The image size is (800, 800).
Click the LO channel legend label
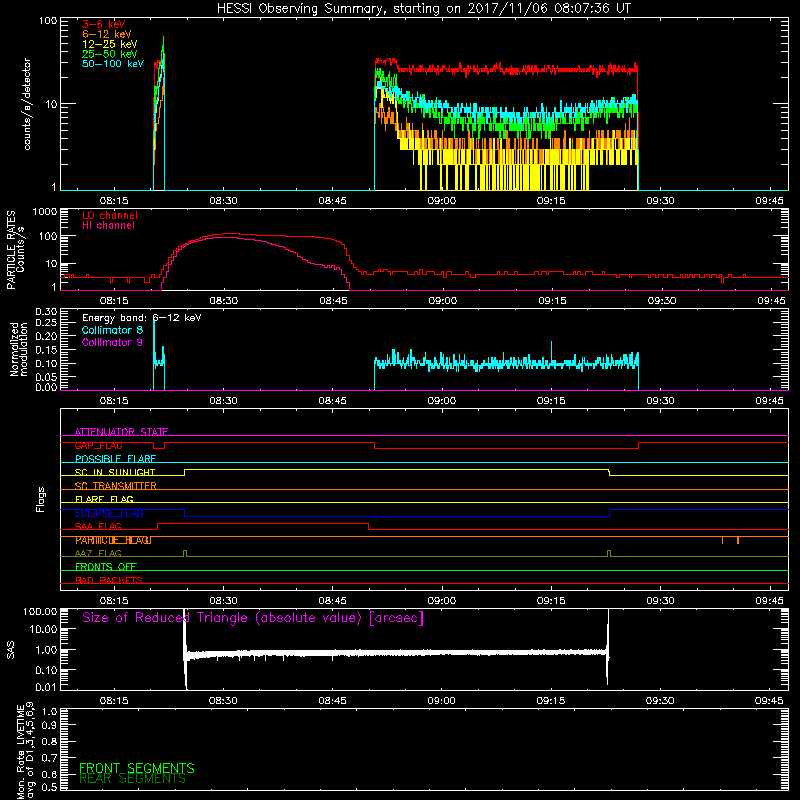(x=110, y=215)
